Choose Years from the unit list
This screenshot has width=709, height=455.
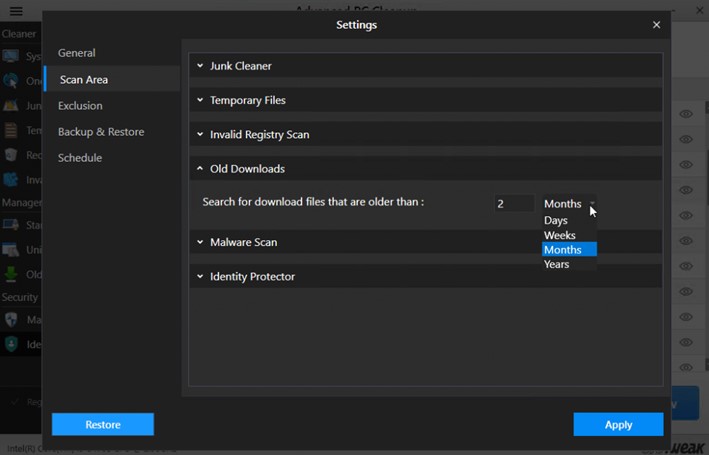point(569,264)
